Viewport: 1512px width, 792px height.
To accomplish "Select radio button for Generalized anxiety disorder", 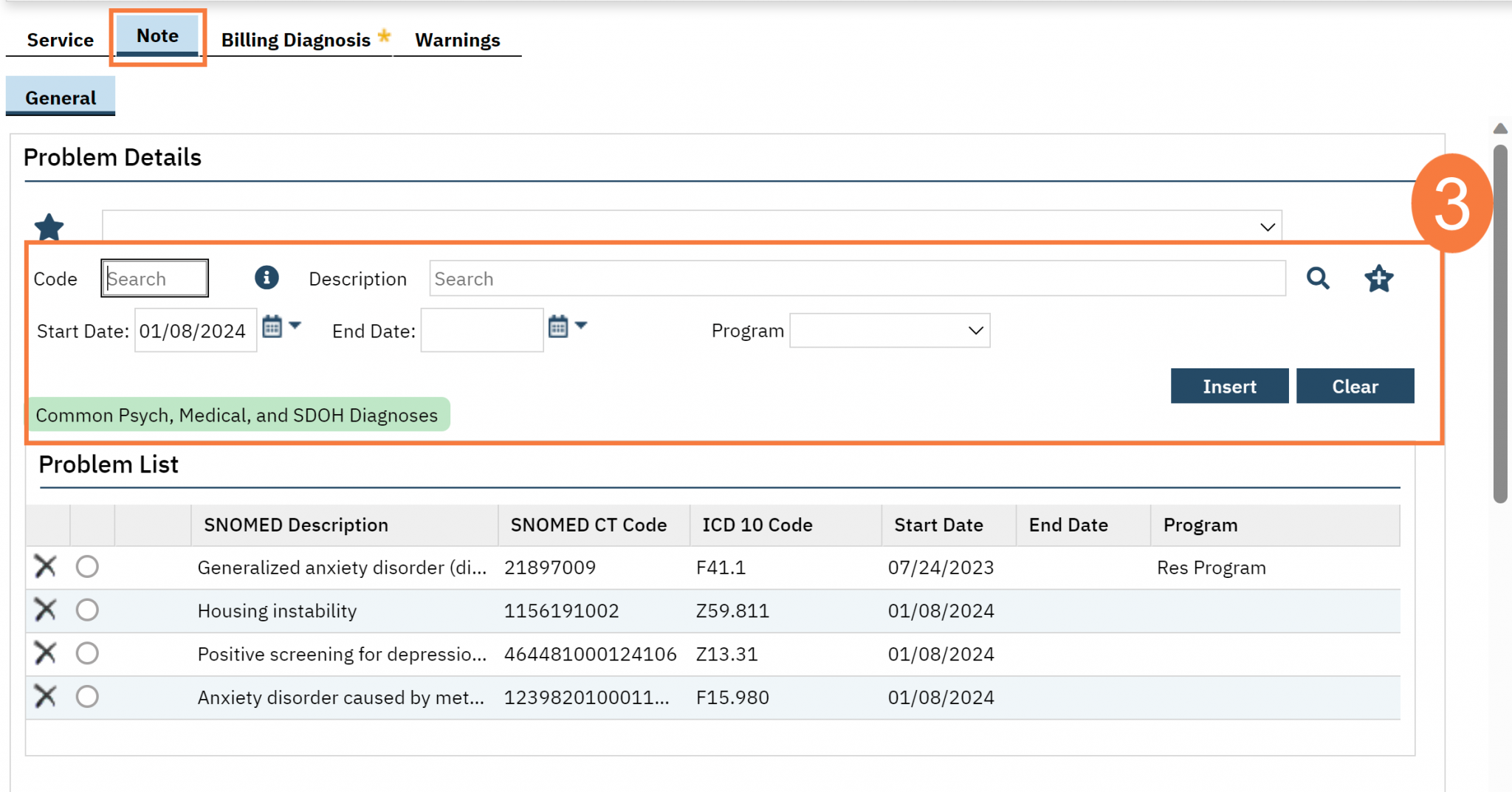I will (87, 567).
